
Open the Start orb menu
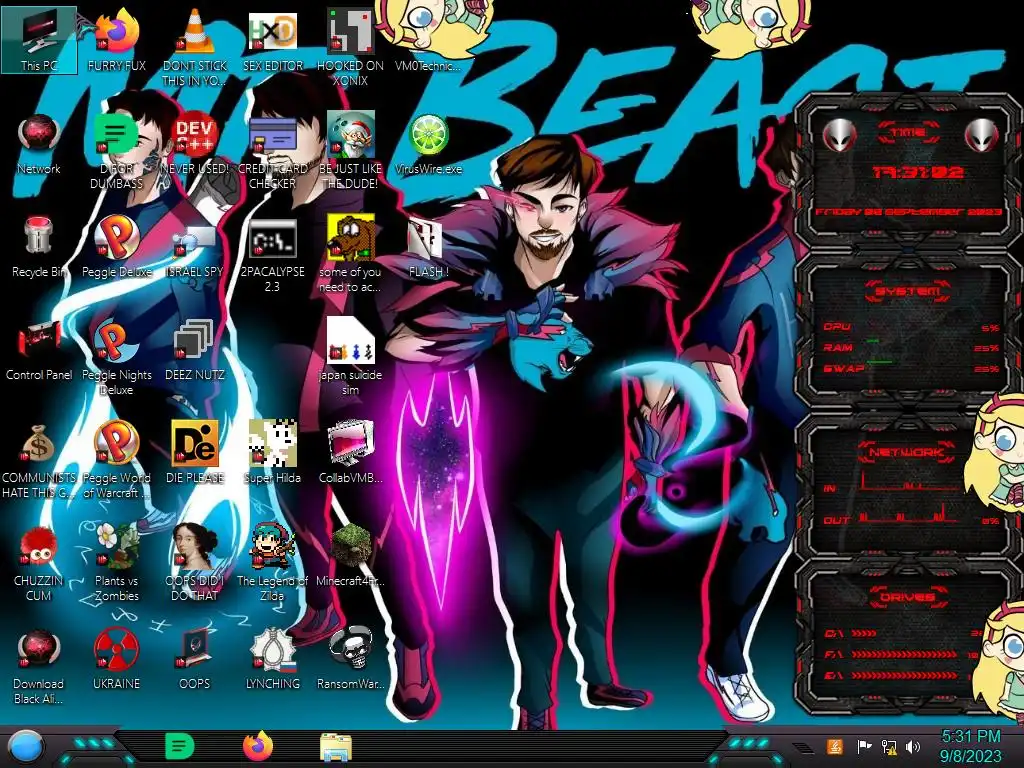(26, 747)
